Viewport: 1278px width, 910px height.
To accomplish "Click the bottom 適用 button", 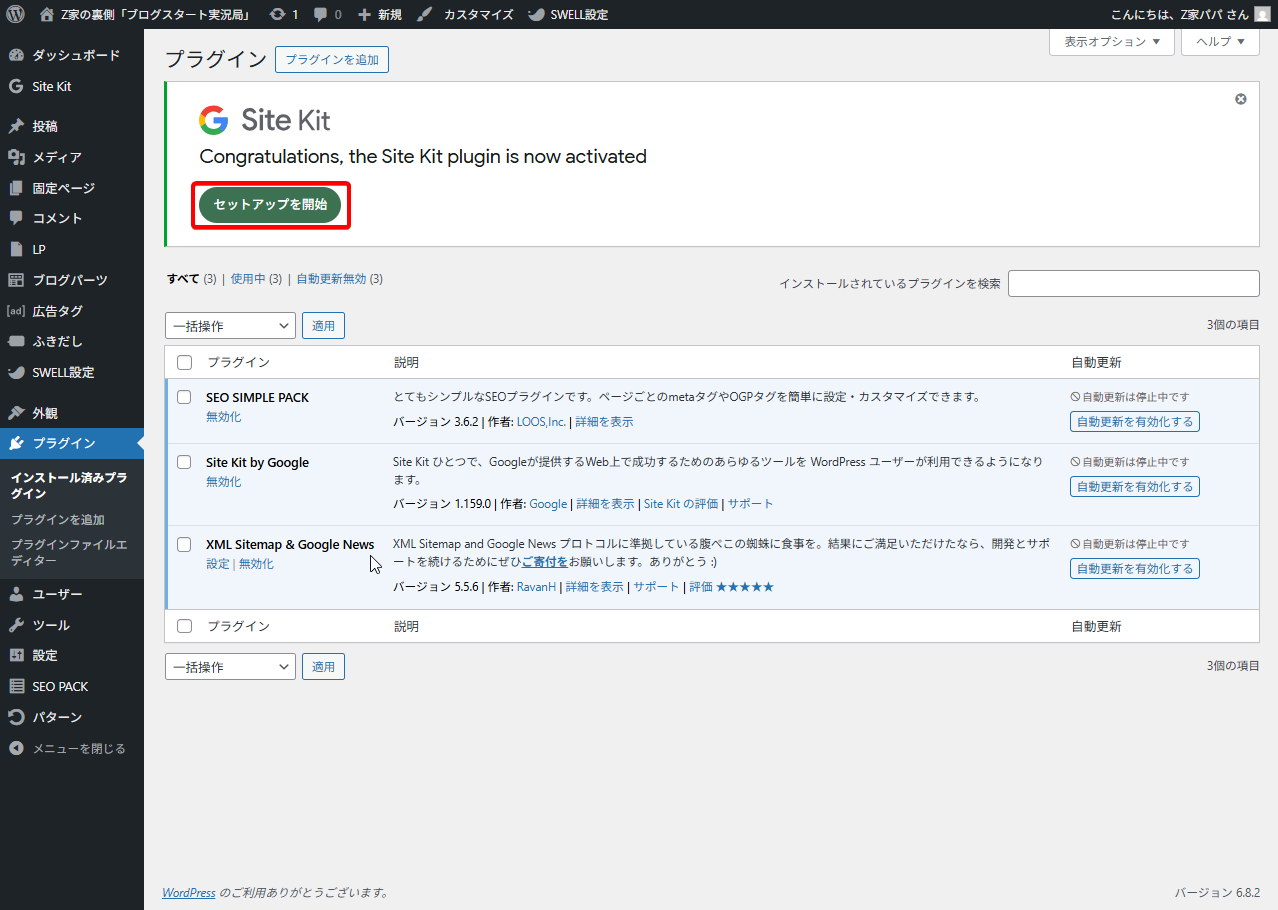I will (x=323, y=666).
